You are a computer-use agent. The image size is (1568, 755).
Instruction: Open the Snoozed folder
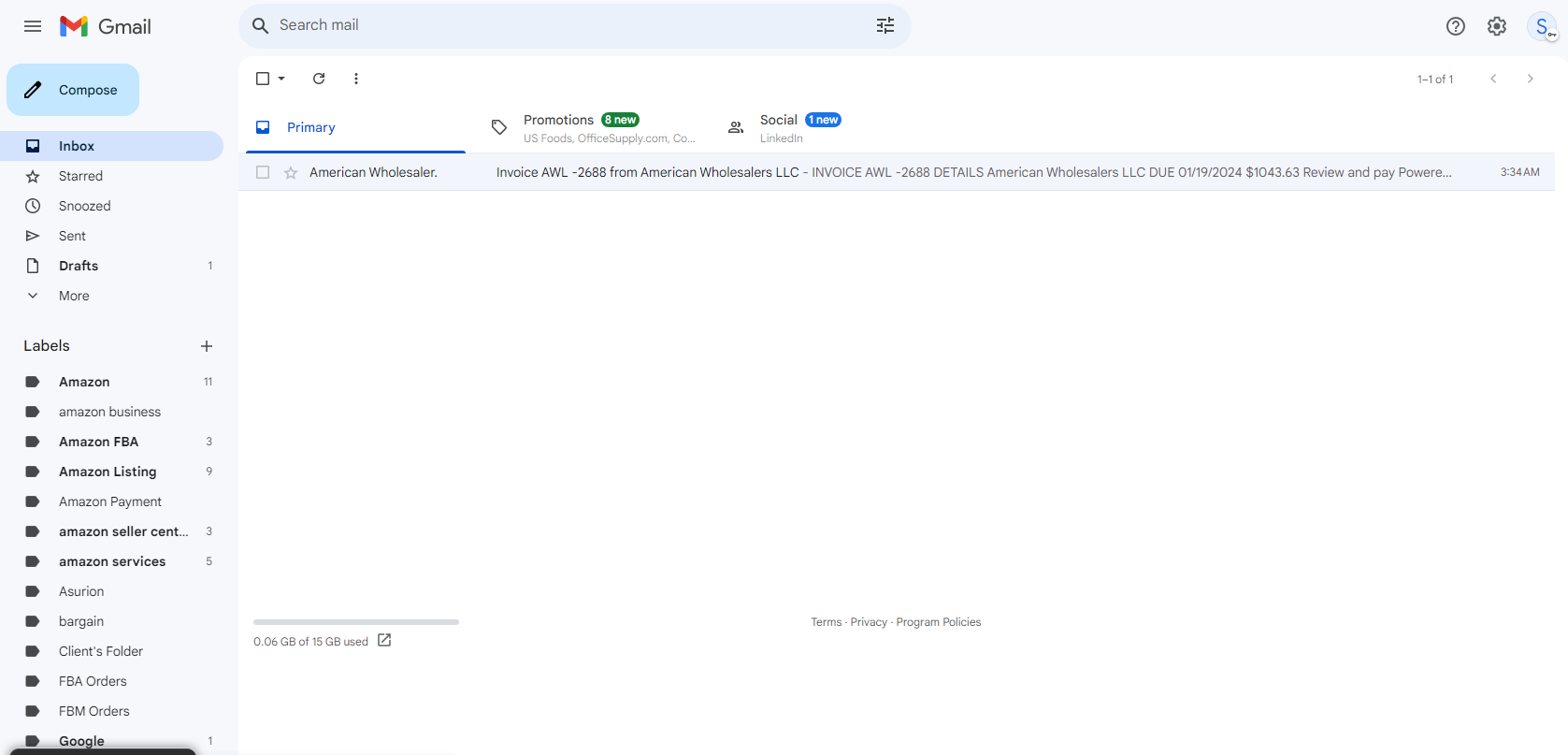tap(111, 206)
